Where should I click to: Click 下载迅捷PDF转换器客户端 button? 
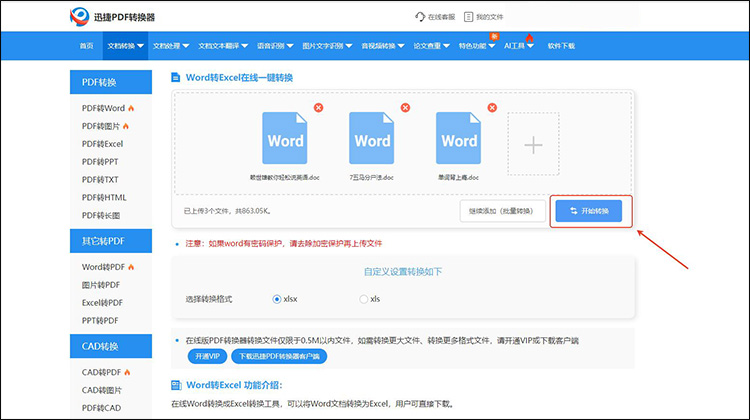point(279,356)
